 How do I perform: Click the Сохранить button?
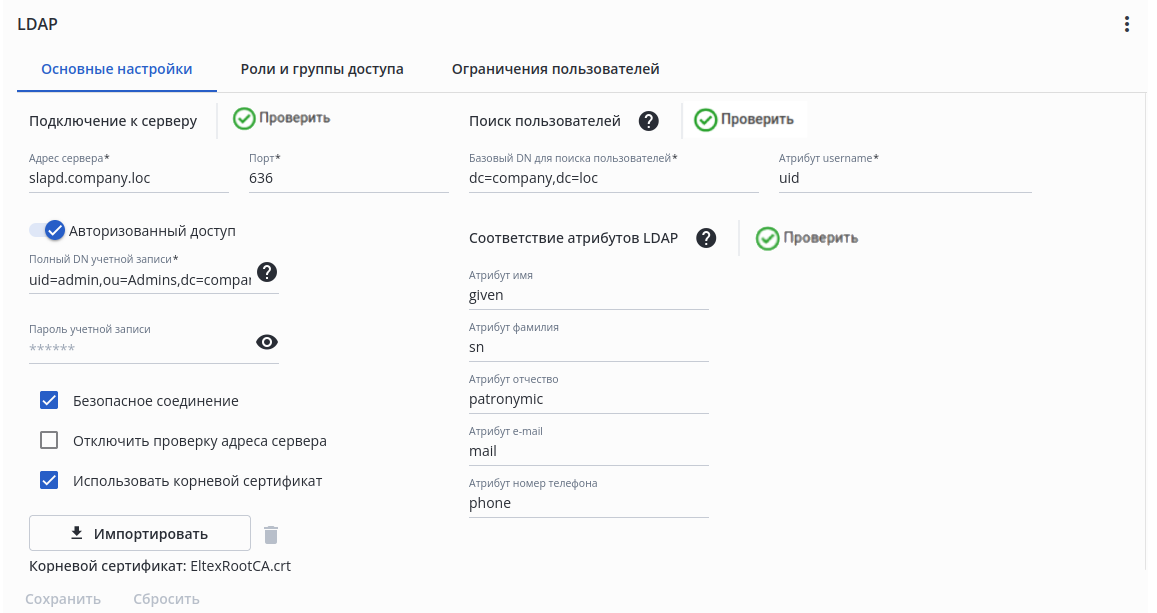(63, 599)
